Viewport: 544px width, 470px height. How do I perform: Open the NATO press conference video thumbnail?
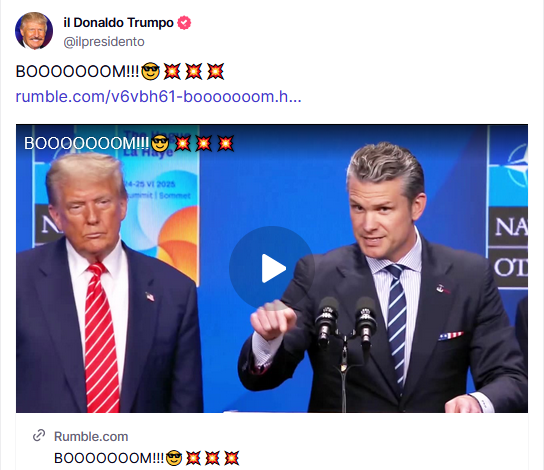272,268
